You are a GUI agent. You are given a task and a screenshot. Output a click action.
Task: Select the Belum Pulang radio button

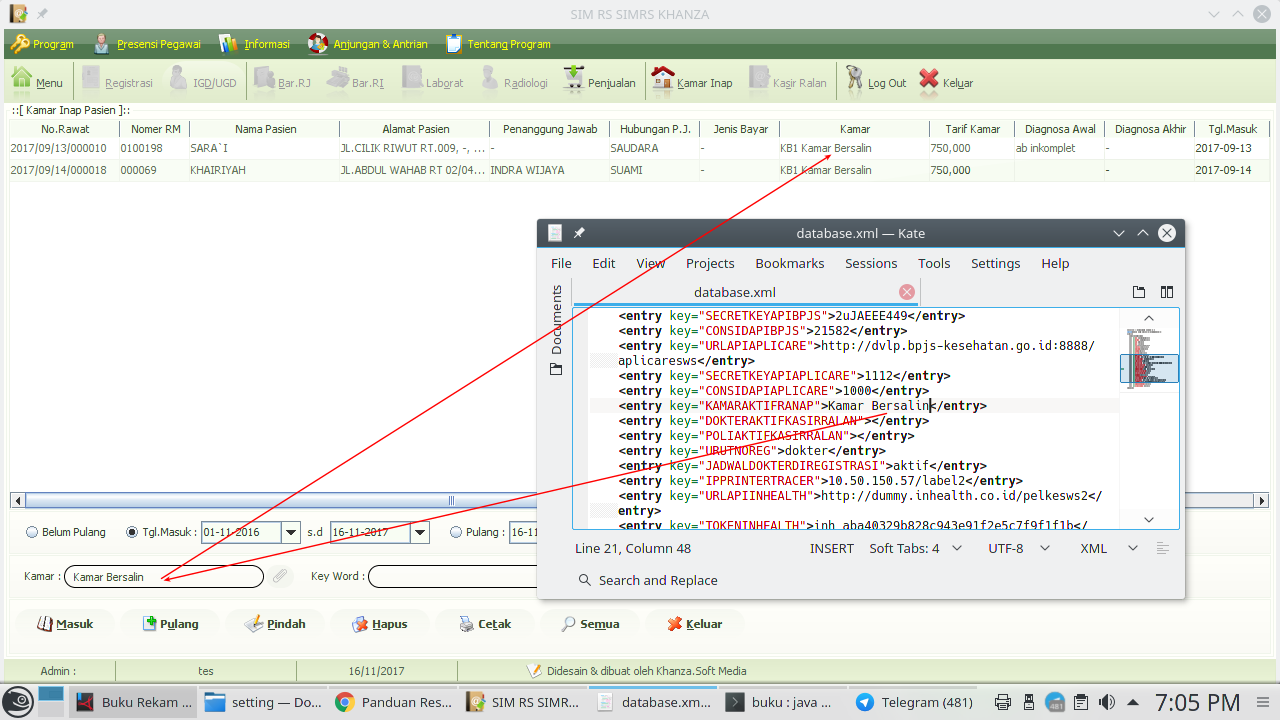click(x=32, y=532)
